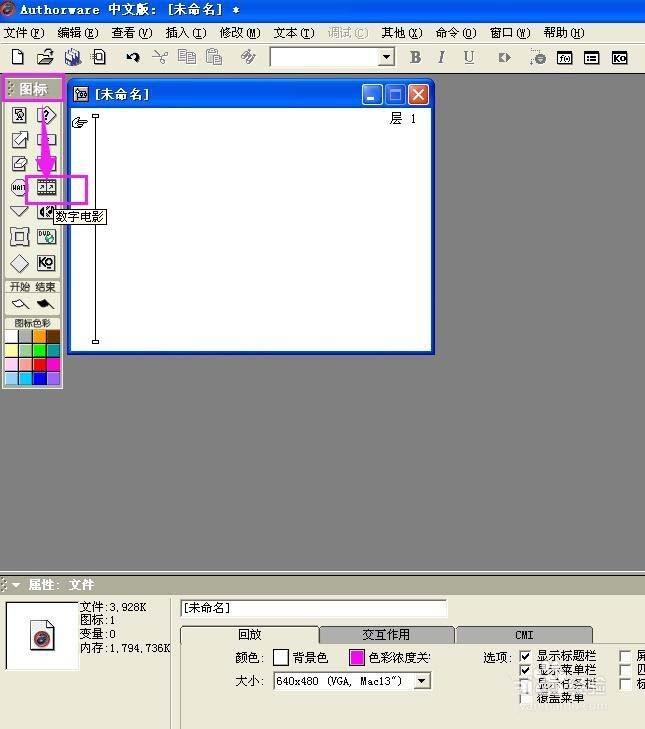
Task: Toggle Underline text formatting
Action: point(468,58)
